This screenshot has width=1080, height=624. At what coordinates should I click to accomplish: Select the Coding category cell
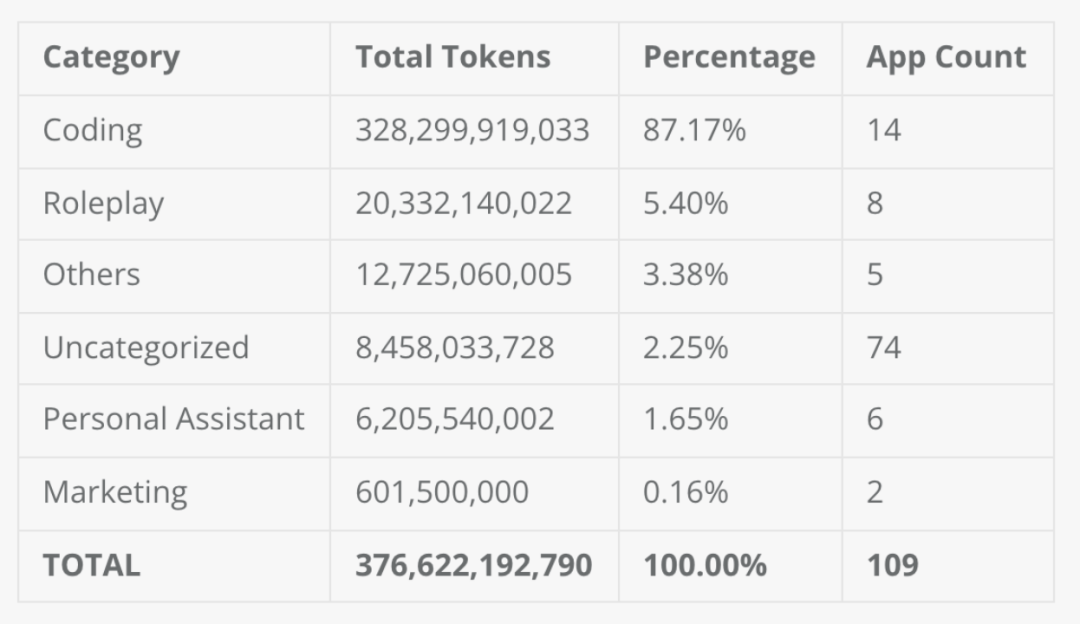tap(92, 131)
